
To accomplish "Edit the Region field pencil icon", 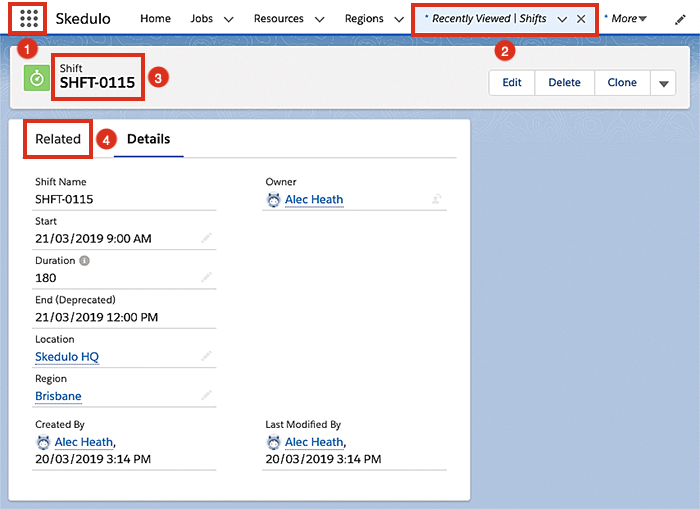I will click(206, 395).
